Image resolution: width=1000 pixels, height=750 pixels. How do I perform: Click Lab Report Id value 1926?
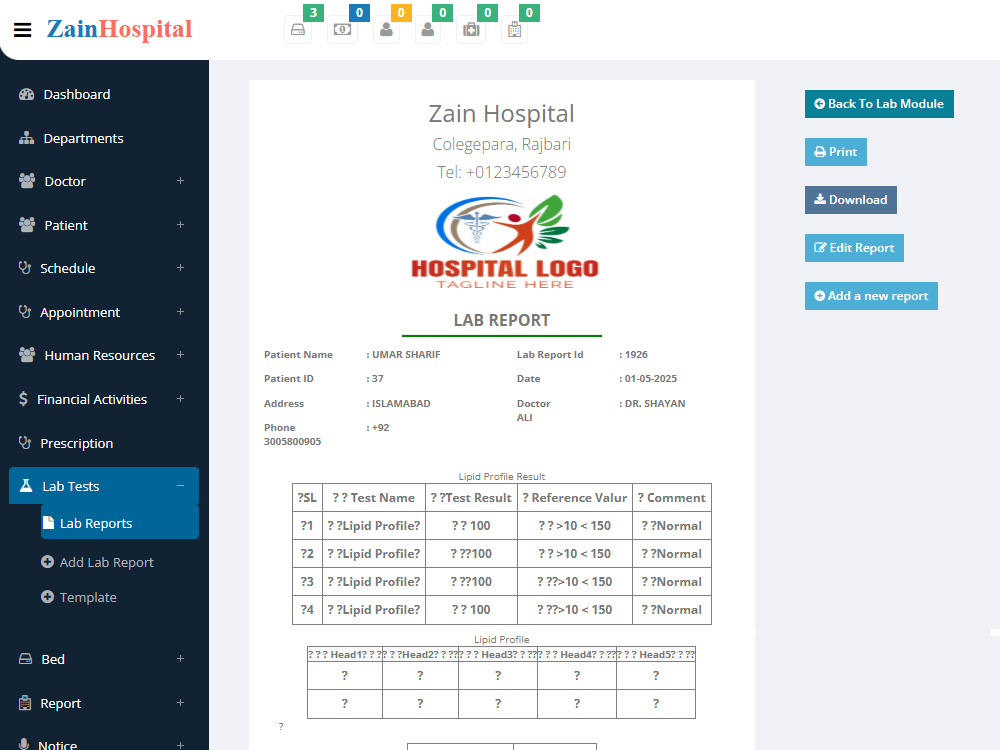(x=636, y=355)
